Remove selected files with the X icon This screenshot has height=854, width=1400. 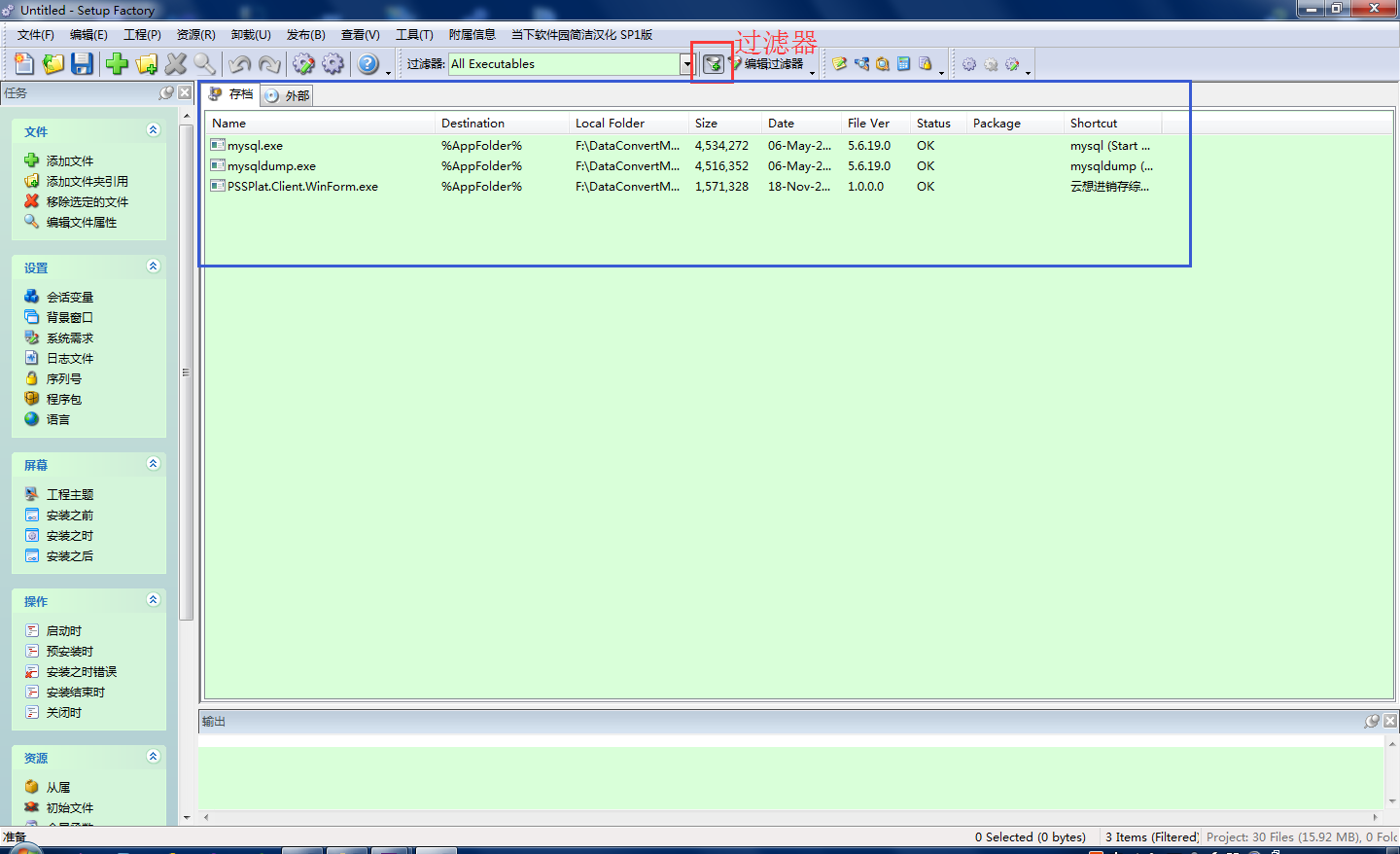click(x=176, y=64)
